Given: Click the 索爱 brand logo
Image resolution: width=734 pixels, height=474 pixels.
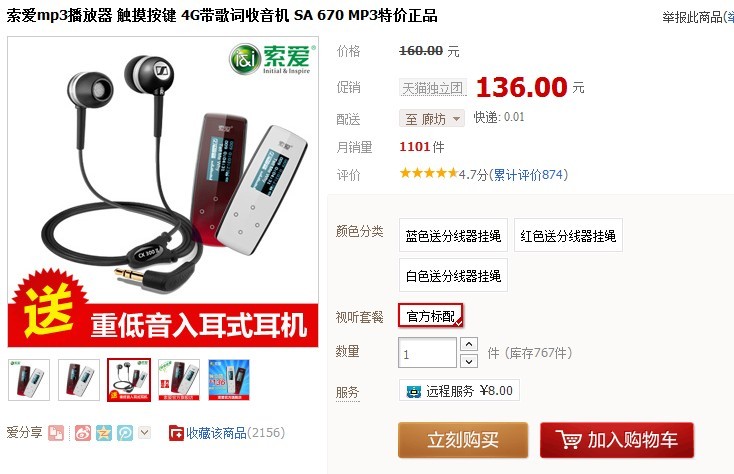Looking at the screenshot, I should [272, 58].
